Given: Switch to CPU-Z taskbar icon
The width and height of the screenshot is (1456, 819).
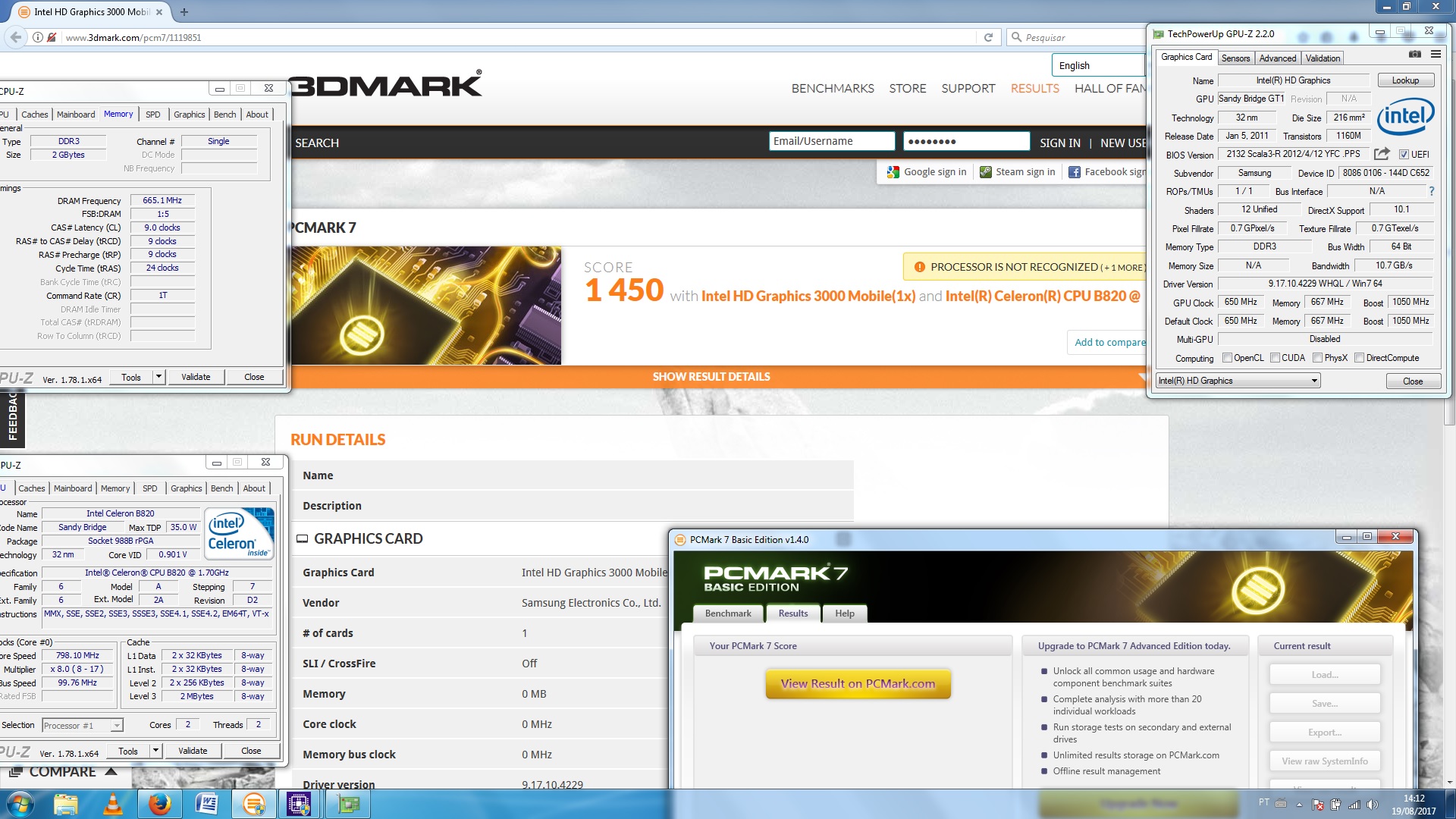Looking at the screenshot, I should pos(299,804).
